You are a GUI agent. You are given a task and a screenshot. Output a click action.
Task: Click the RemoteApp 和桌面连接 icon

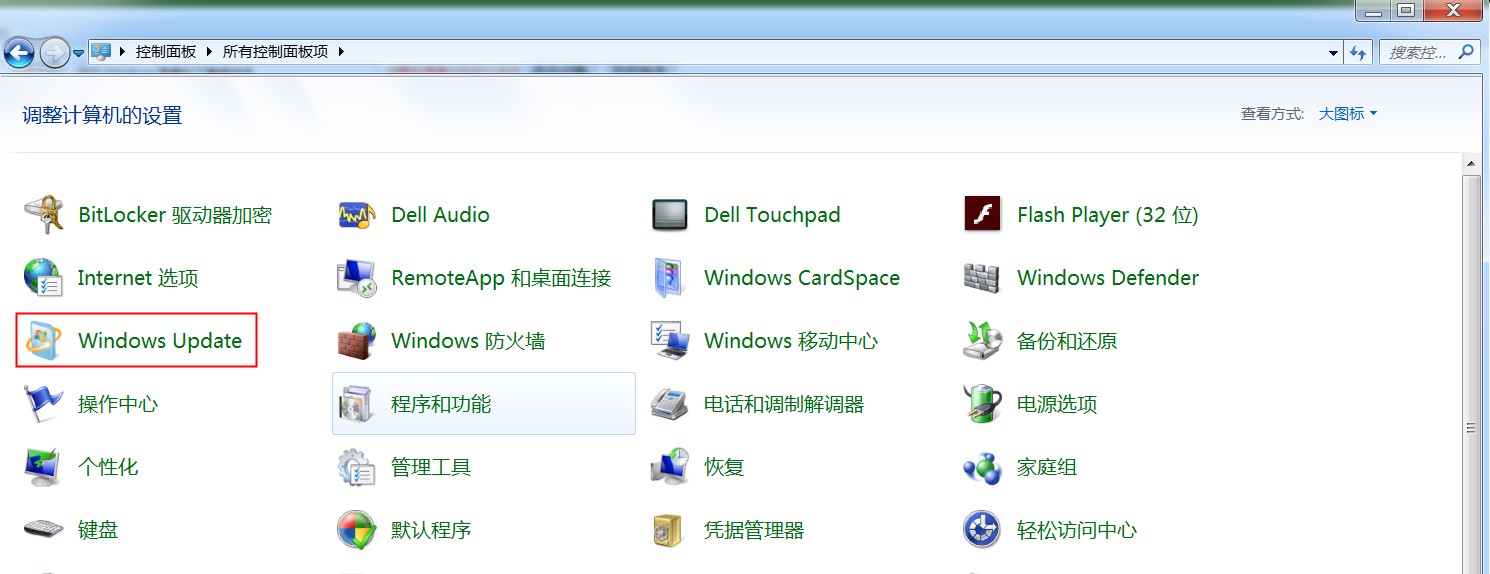[357, 278]
